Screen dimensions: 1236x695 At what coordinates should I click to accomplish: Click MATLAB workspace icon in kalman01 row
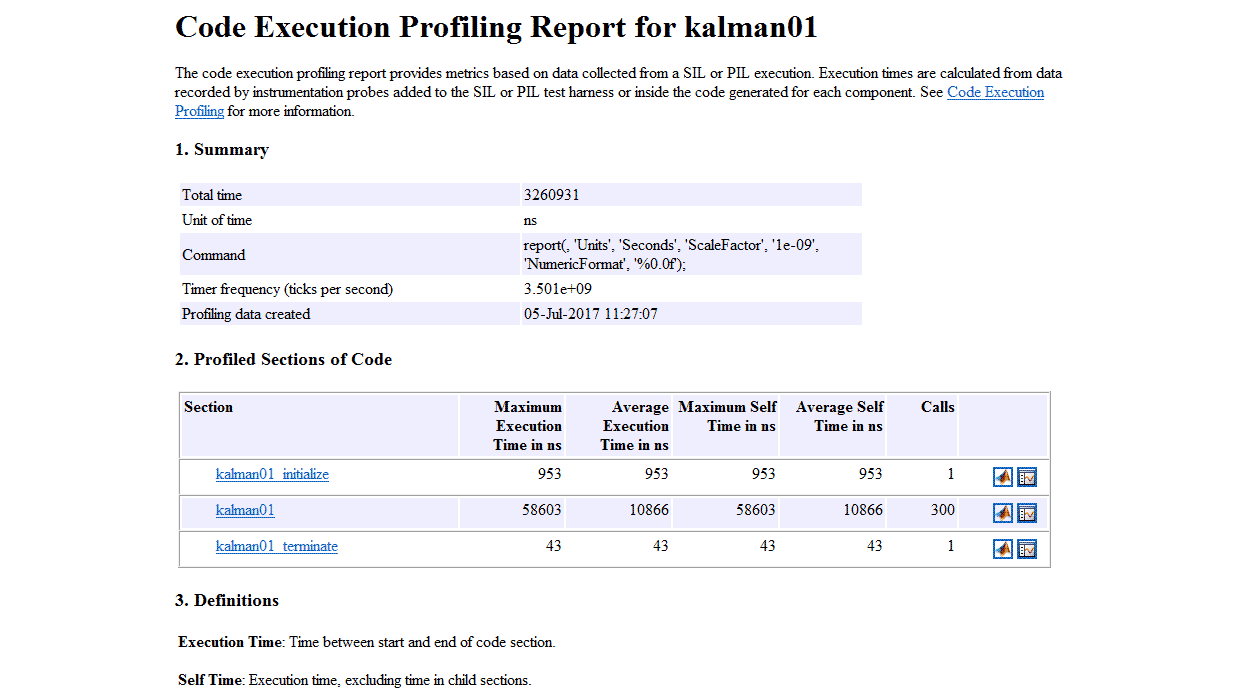[1002, 513]
